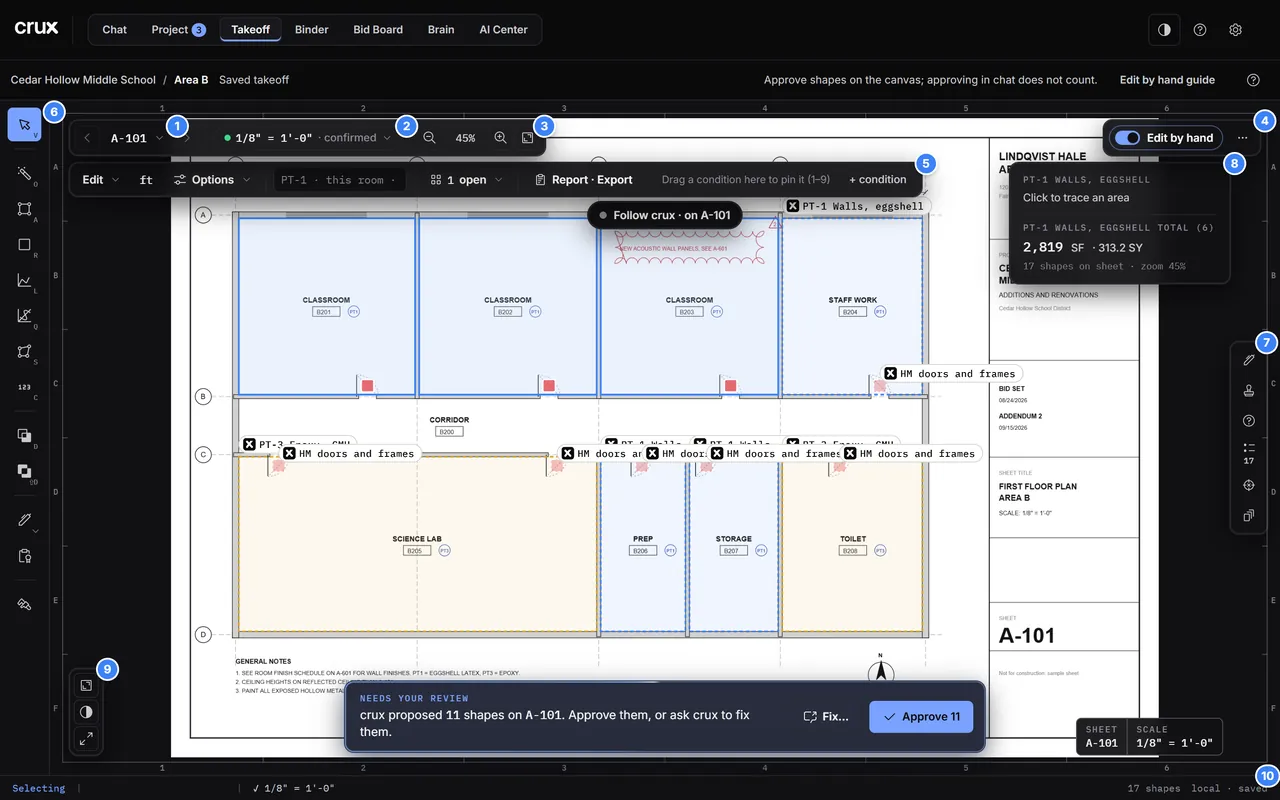Toggle the Edit by hand switch

coord(1127,138)
